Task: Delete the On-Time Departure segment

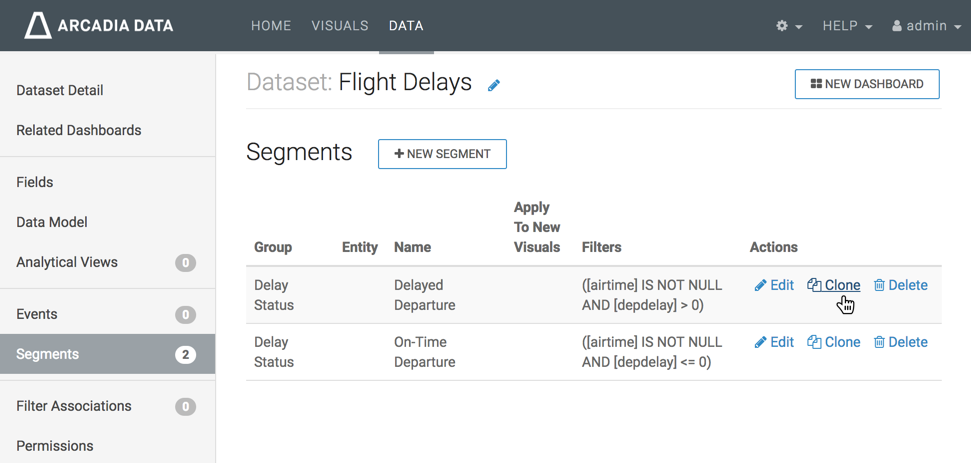Action: (x=900, y=342)
